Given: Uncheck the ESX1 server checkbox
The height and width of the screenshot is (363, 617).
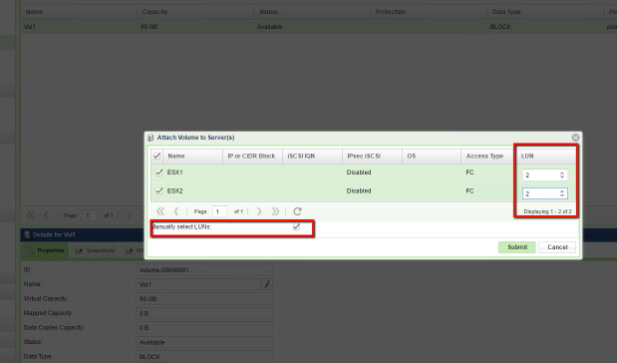Looking at the screenshot, I should (x=159, y=172).
